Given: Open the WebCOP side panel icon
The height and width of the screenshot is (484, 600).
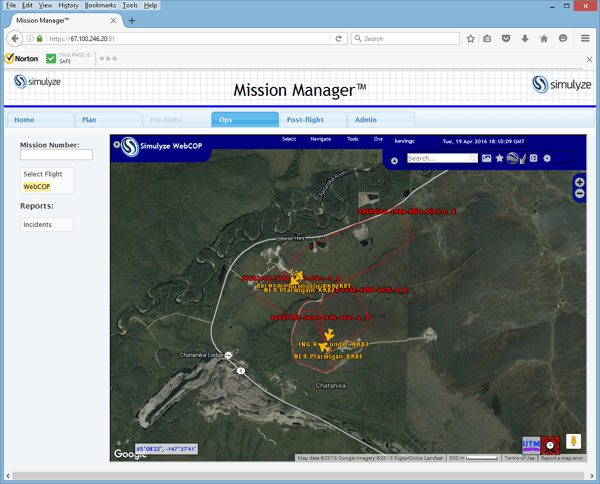Looking at the screenshot, I should tap(533, 158).
